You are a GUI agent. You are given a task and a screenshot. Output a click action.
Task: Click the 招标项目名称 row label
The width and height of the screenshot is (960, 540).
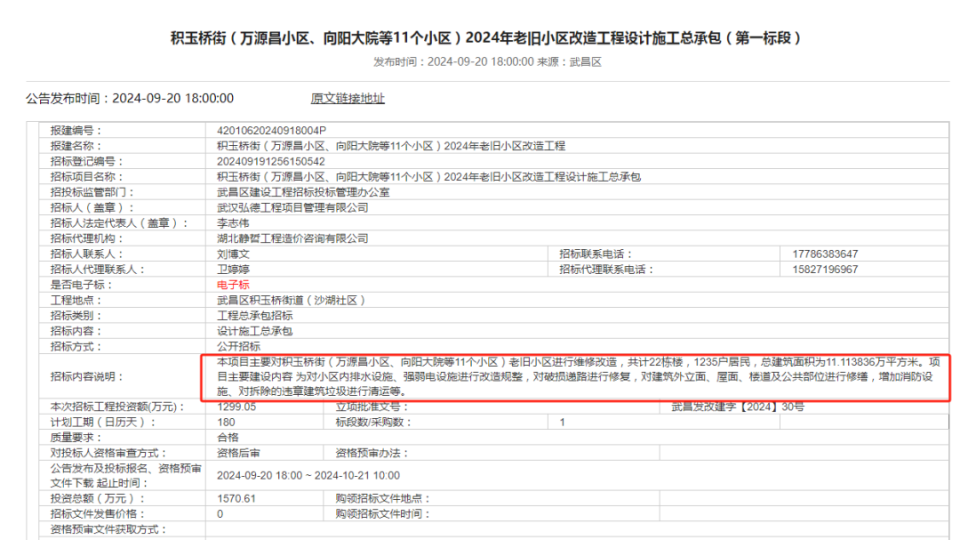[x=87, y=177]
